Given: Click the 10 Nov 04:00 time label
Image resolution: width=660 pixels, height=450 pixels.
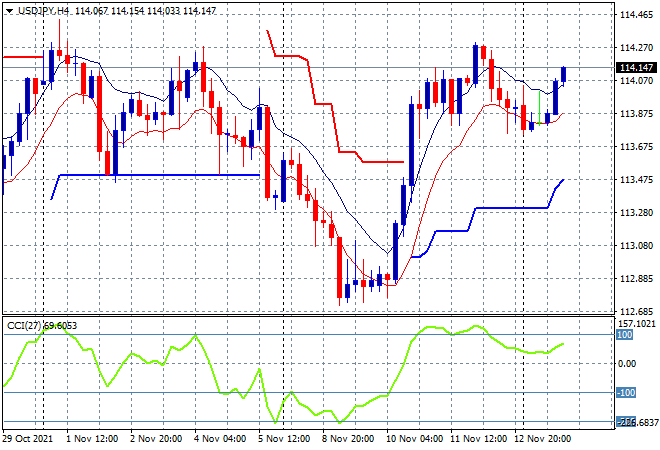Looking at the screenshot, I should (414, 439).
